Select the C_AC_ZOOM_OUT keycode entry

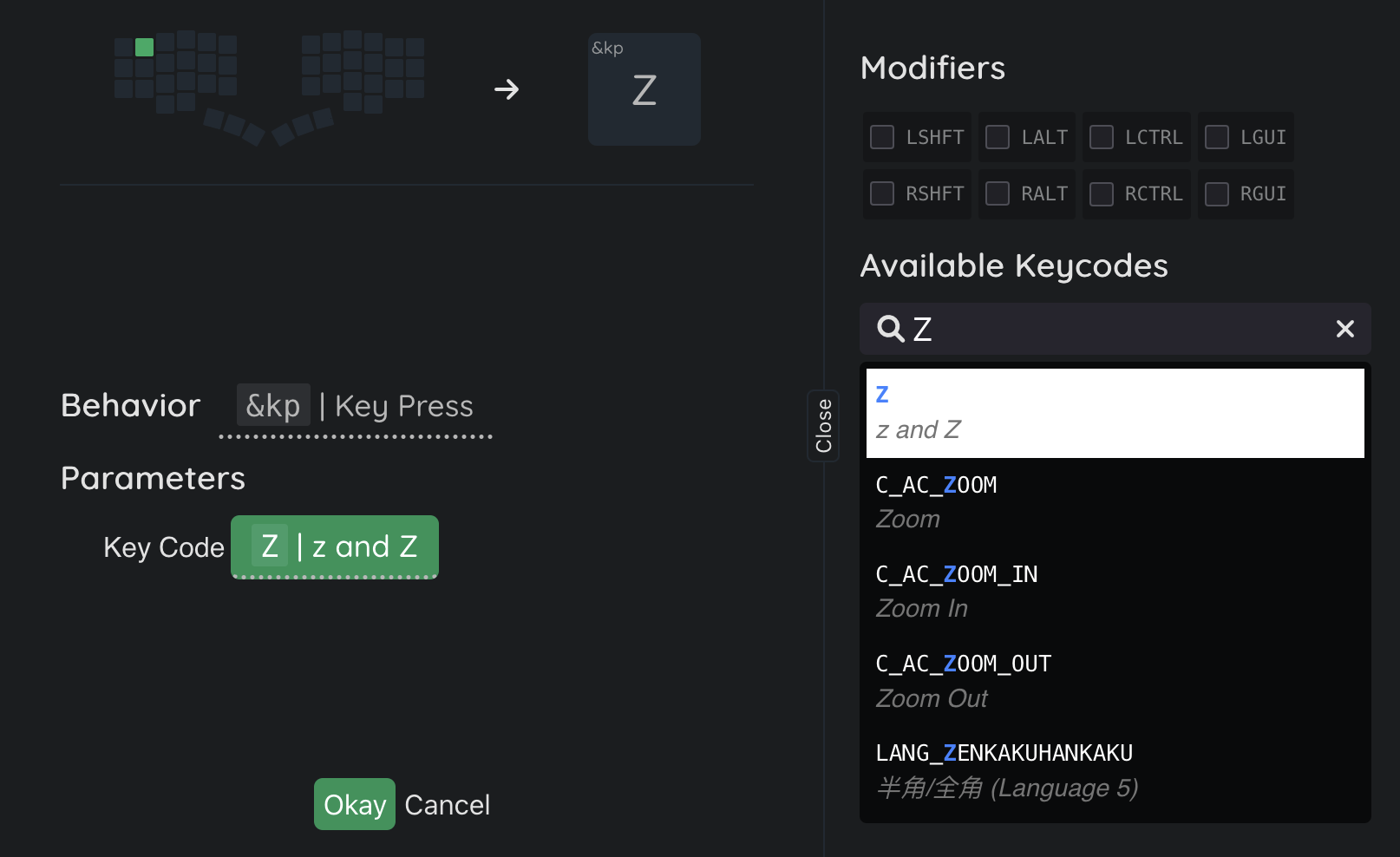[1115, 681]
